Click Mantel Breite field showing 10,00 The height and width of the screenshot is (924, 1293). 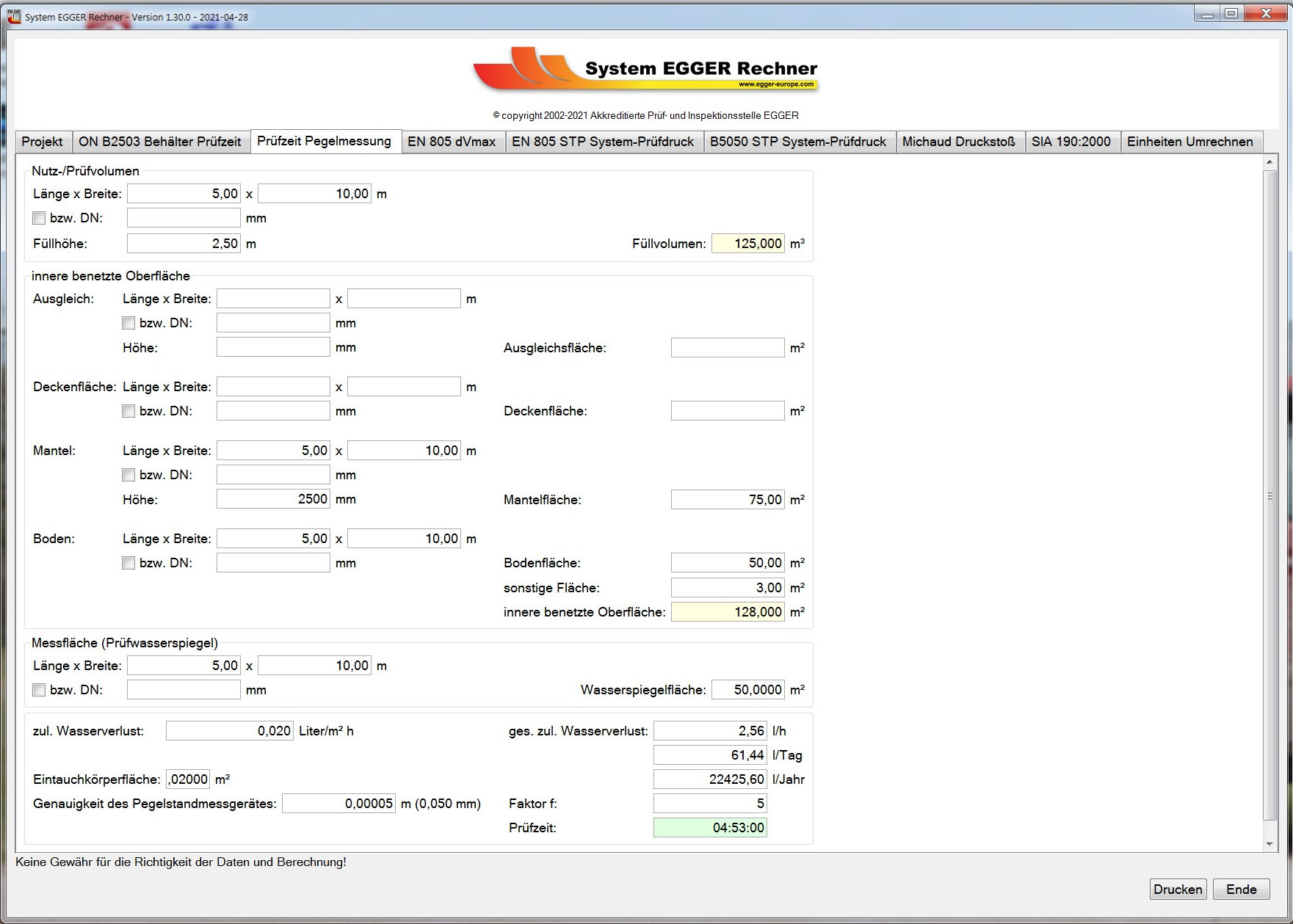click(404, 451)
